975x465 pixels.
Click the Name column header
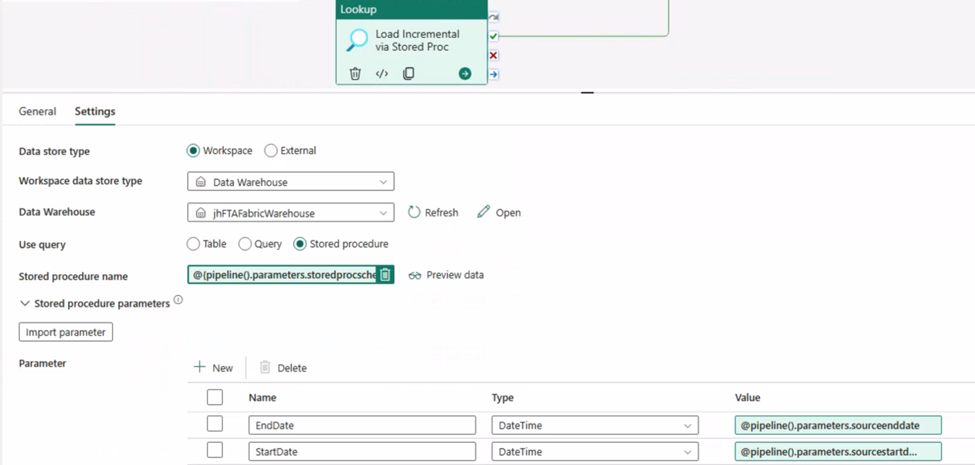pos(262,397)
